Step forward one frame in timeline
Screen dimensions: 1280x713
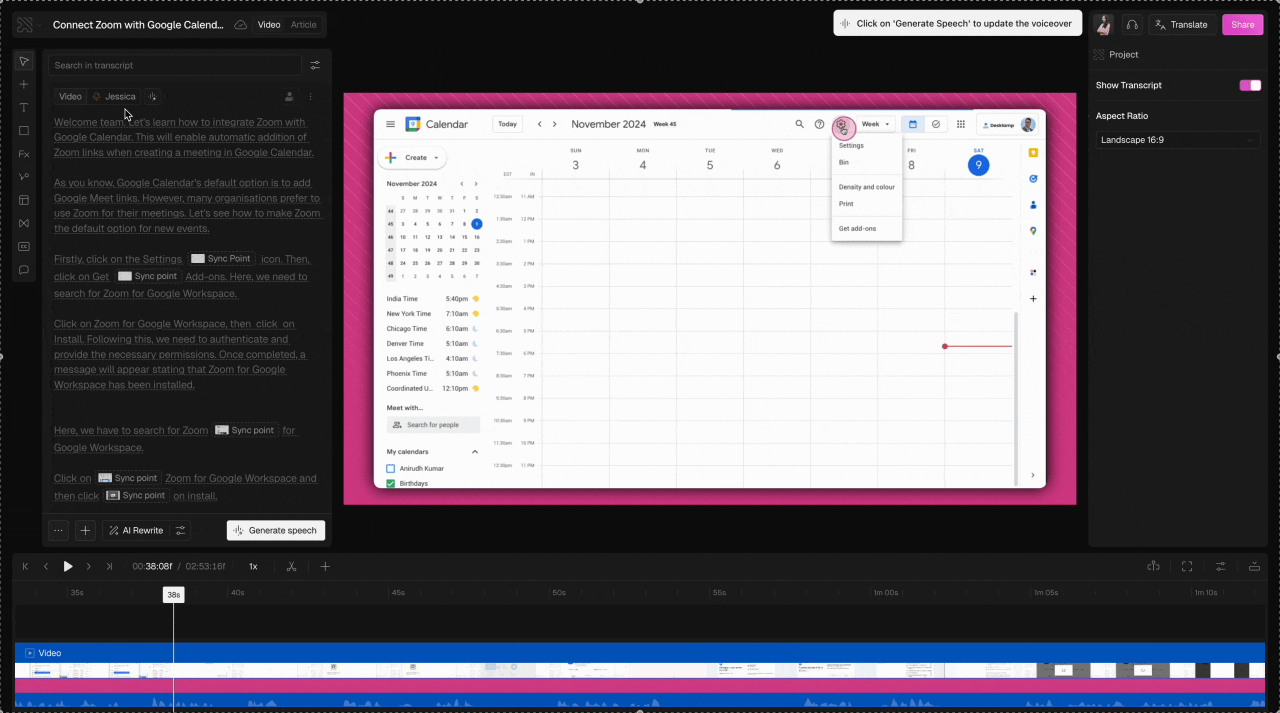coord(89,566)
